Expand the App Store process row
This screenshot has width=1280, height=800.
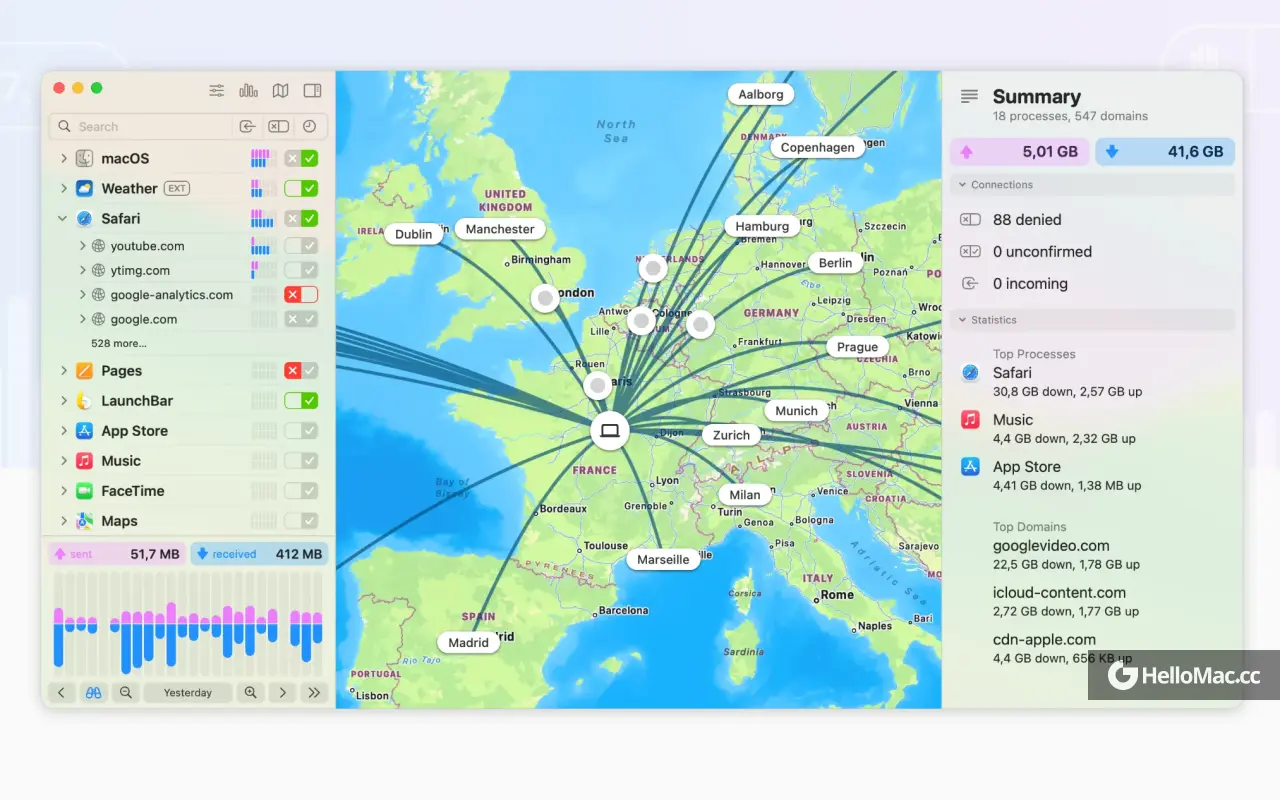coord(63,431)
